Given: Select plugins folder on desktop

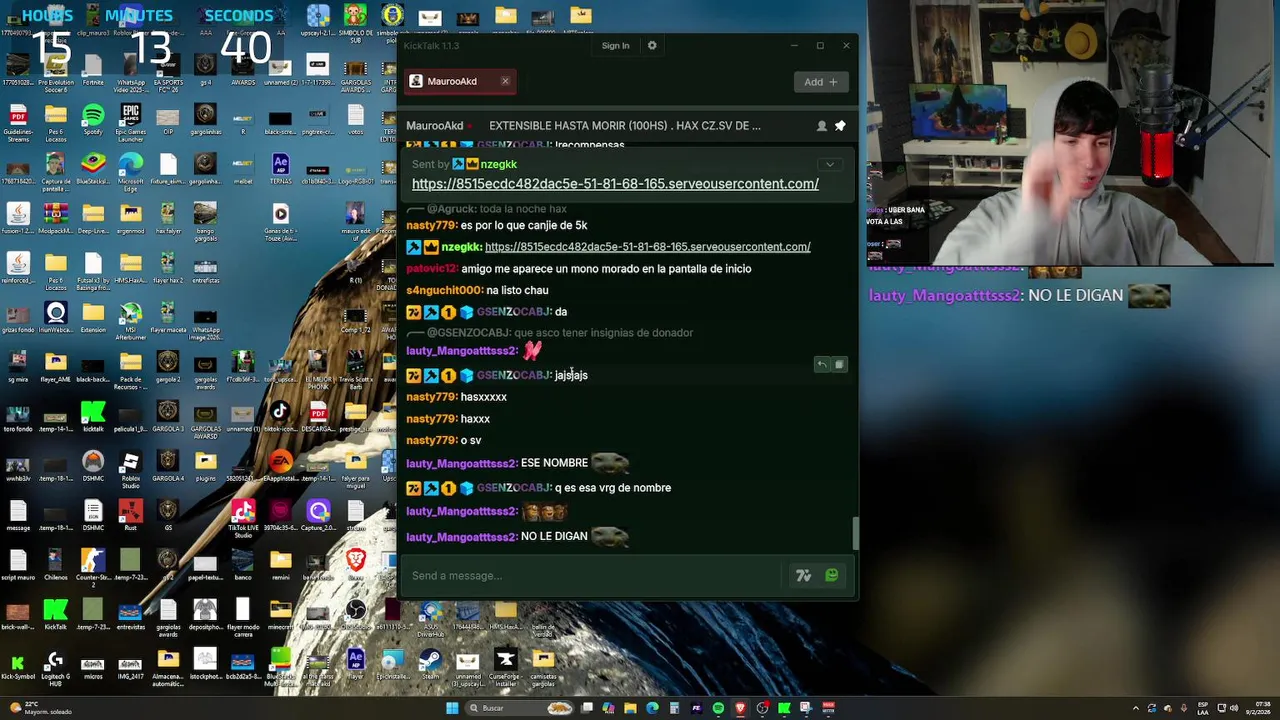Looking at the screenshot, I should tap(206, 466).
